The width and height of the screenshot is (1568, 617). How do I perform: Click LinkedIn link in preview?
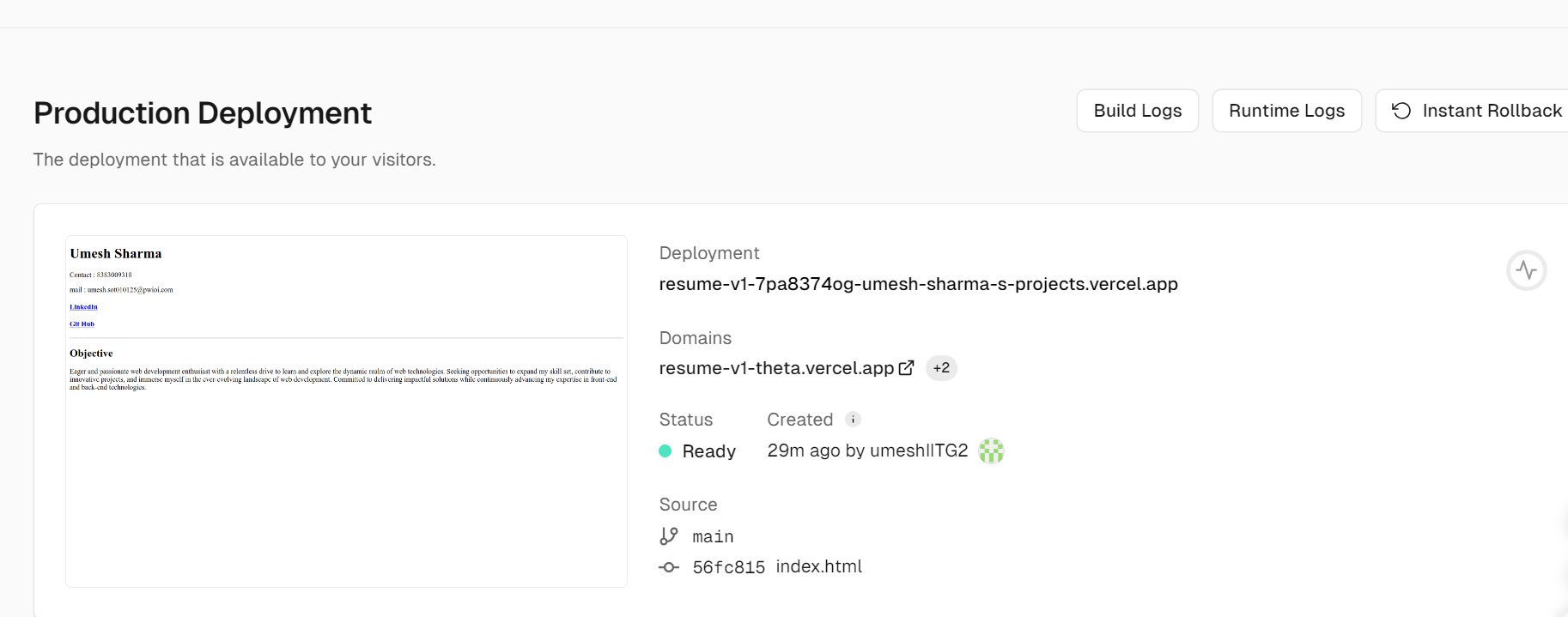pos(83,306)
